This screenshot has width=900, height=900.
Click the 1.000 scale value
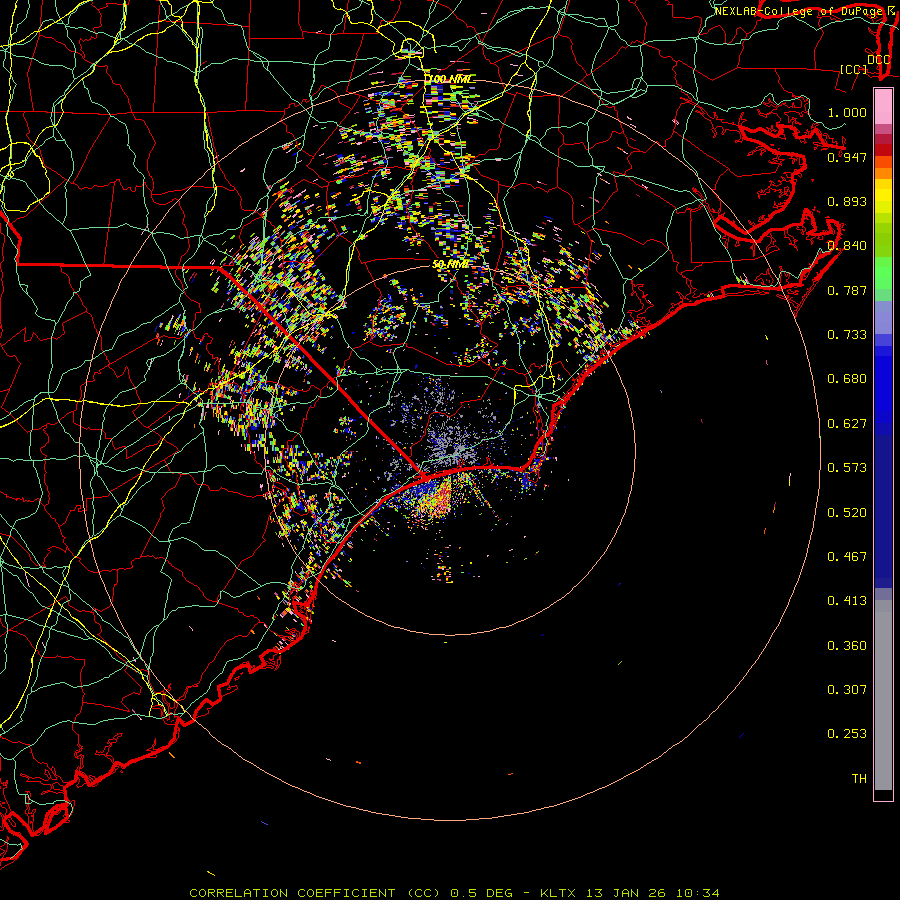pyautogui.click(x=847, y=112)
